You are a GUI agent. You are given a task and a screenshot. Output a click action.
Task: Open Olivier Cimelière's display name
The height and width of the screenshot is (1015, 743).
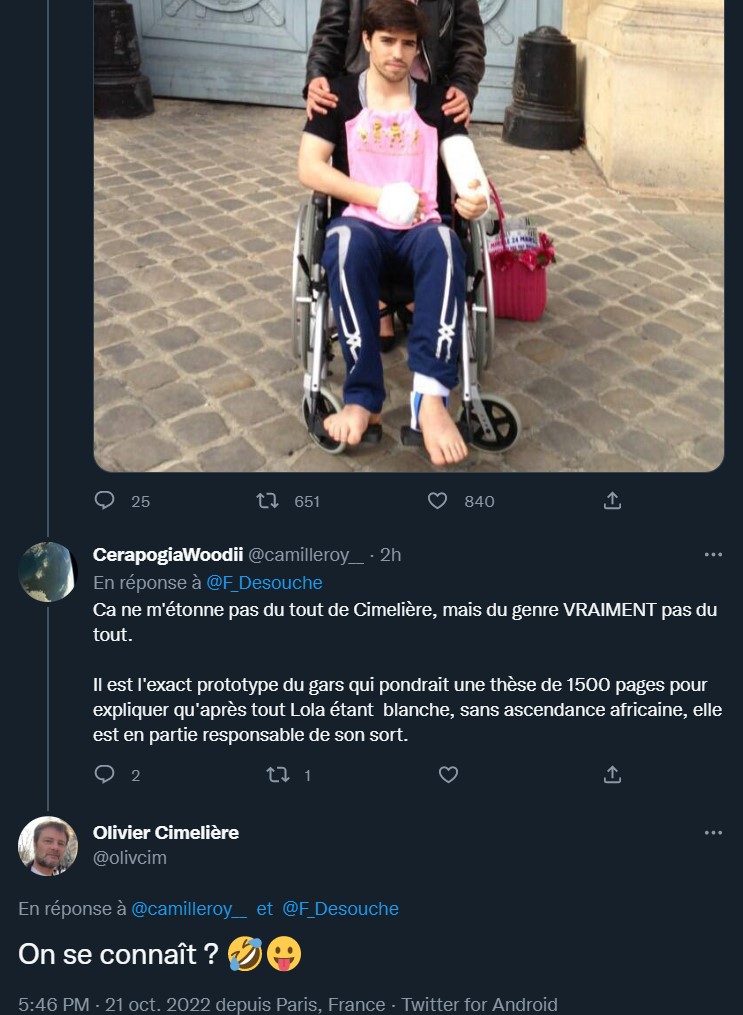tap(166, 833)
